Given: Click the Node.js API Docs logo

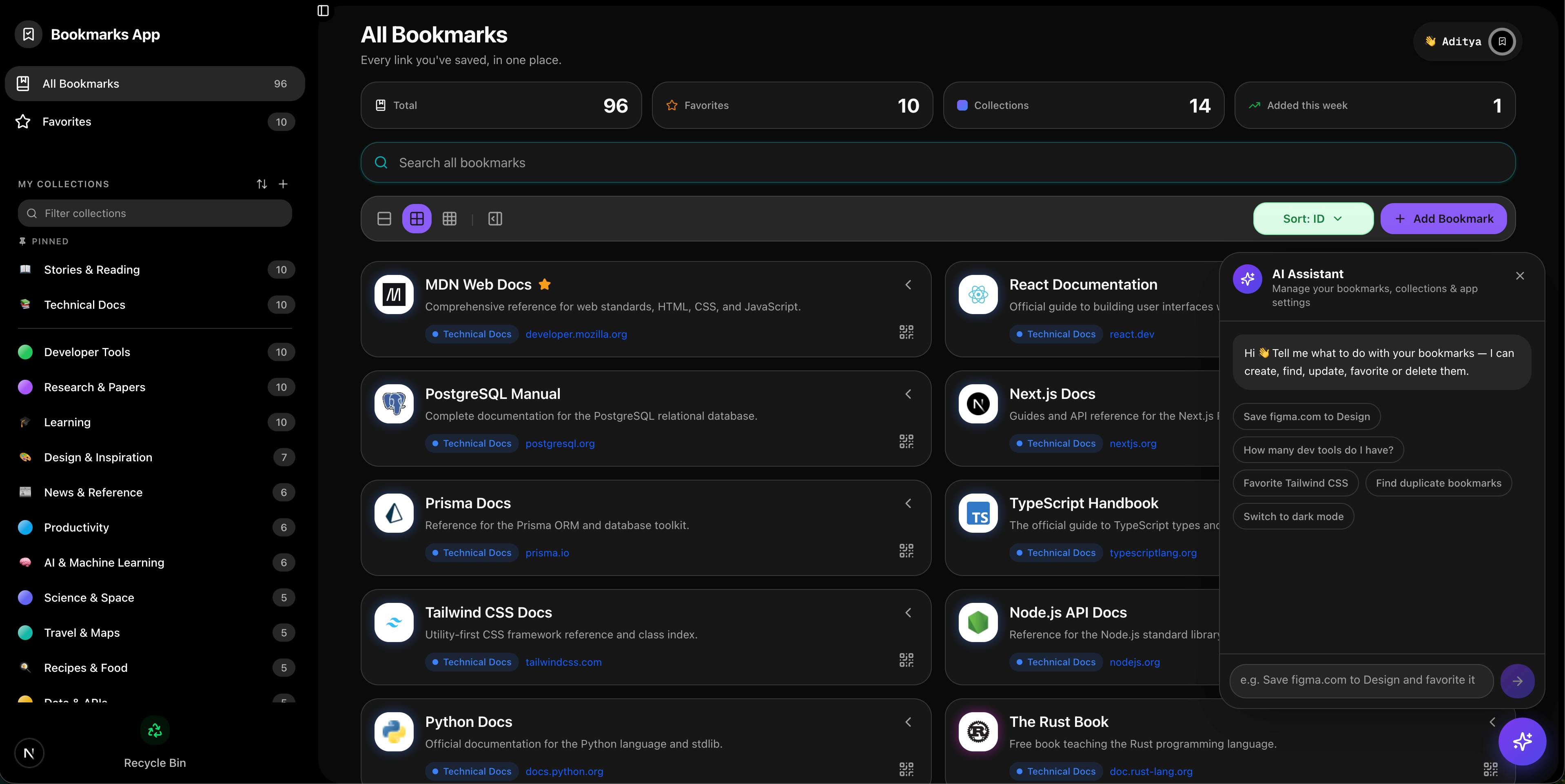Looking at the screenshot, I should [978, 622].
